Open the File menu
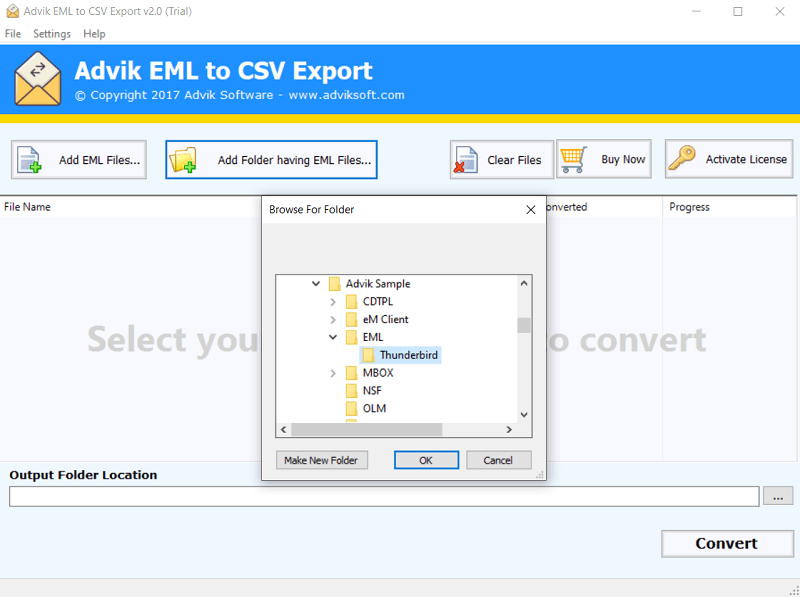Image resolution: width=800 pixels, height=597 pixels. (13, 34)
